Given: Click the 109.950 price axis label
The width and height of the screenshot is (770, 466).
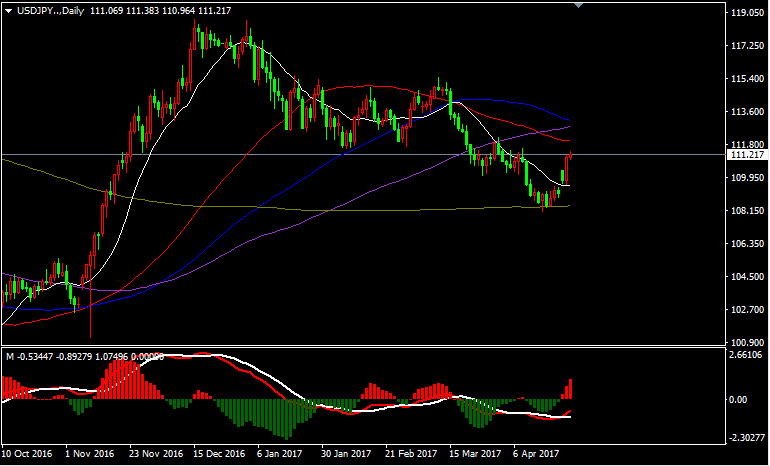Looking at the screenshot, I should [746, 178].
